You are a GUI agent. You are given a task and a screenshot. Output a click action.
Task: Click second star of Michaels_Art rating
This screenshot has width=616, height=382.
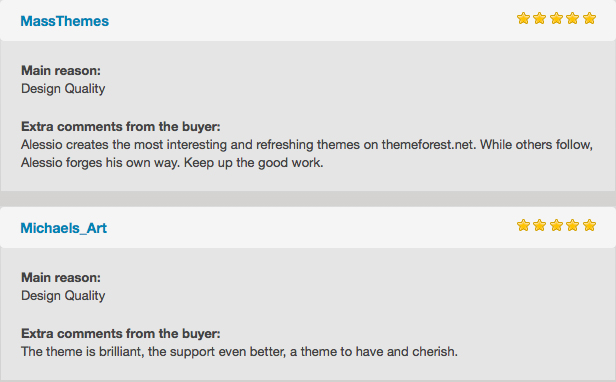coord(540,225)
